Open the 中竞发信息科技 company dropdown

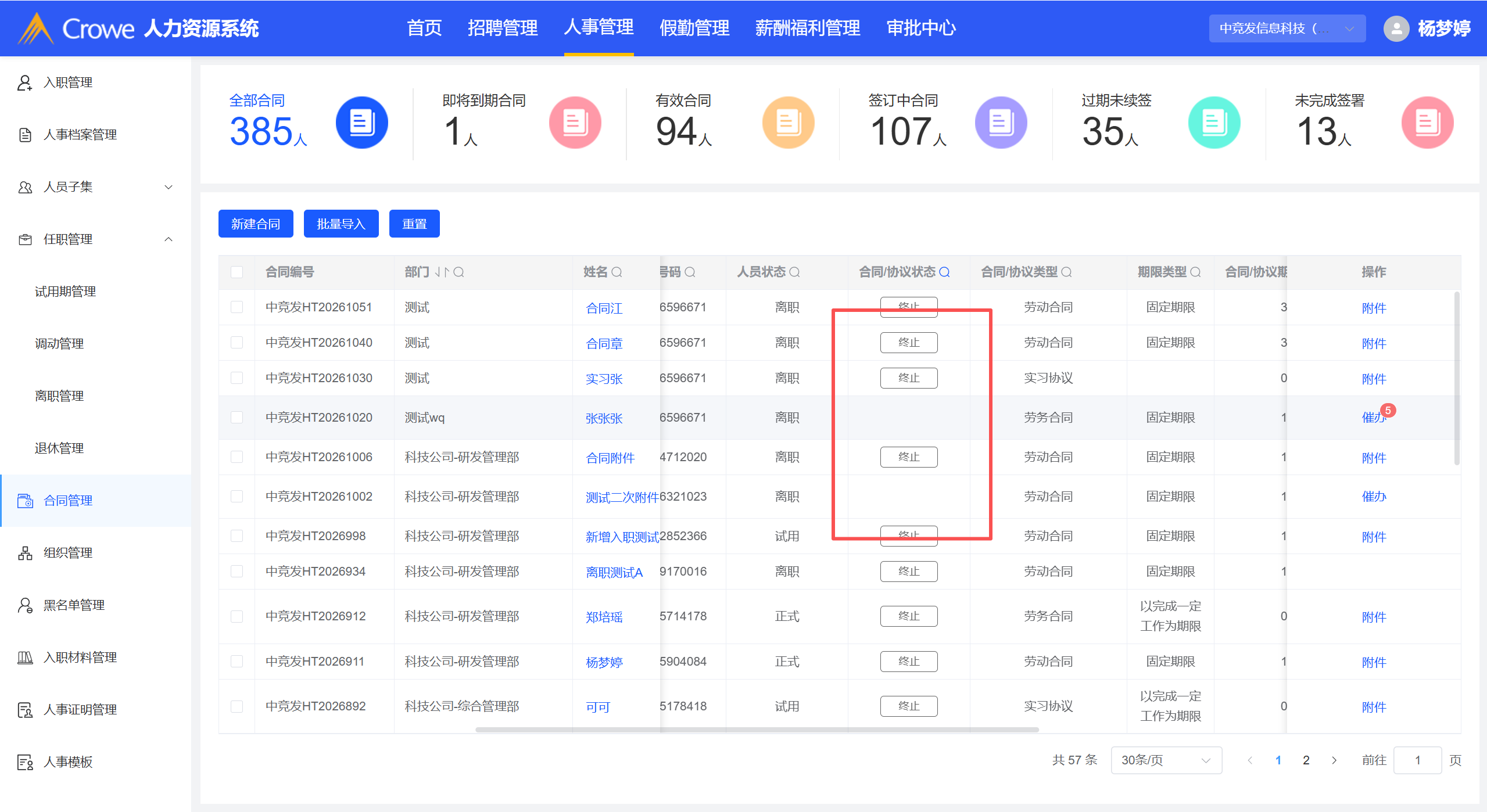tap(1287, 28)
